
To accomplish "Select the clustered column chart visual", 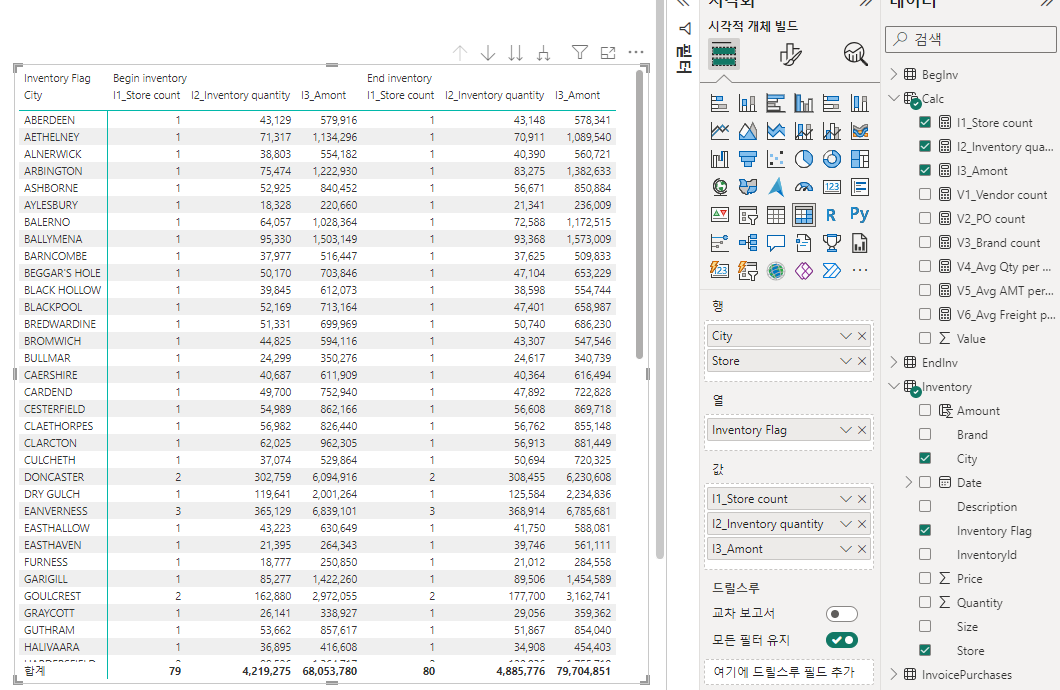I will (x=804, y=103).
